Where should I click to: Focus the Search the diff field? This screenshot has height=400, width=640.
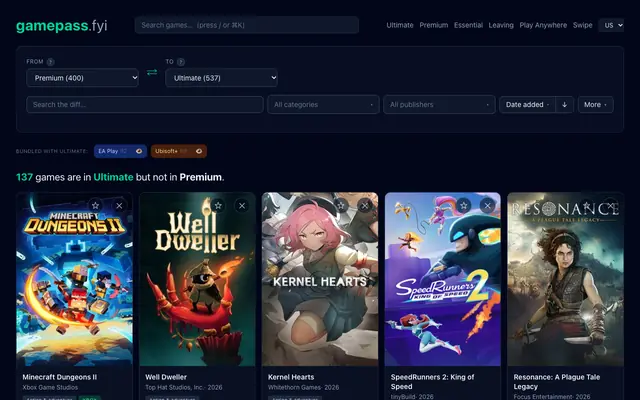[x=145, y=104]
